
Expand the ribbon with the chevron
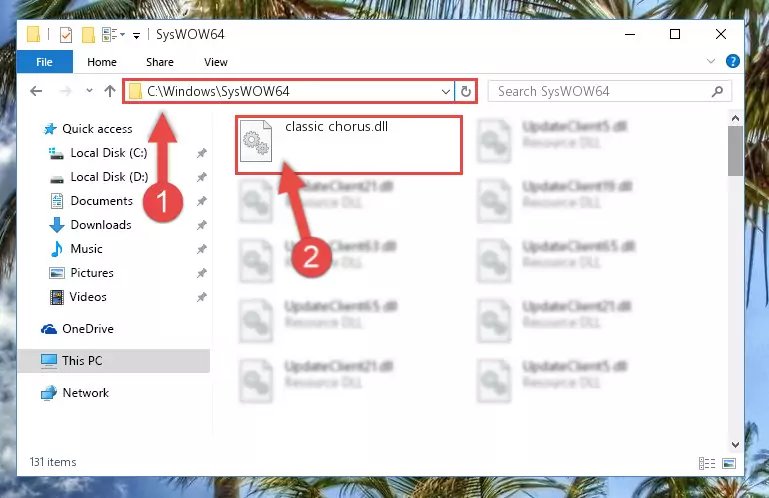pyautogui.click(x=711, y=61)
